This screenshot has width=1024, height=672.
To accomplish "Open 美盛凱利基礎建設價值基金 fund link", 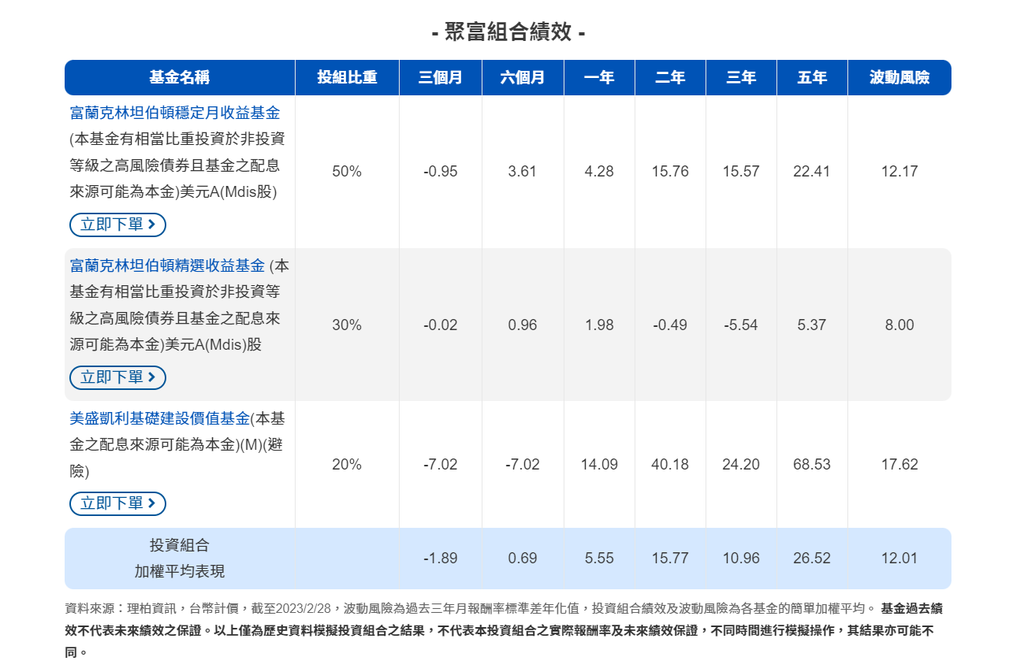I will pyautogui.click(x=159, y=419).
